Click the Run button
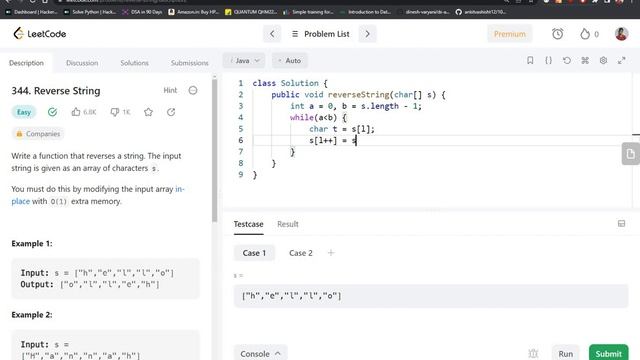 [566, 353]
